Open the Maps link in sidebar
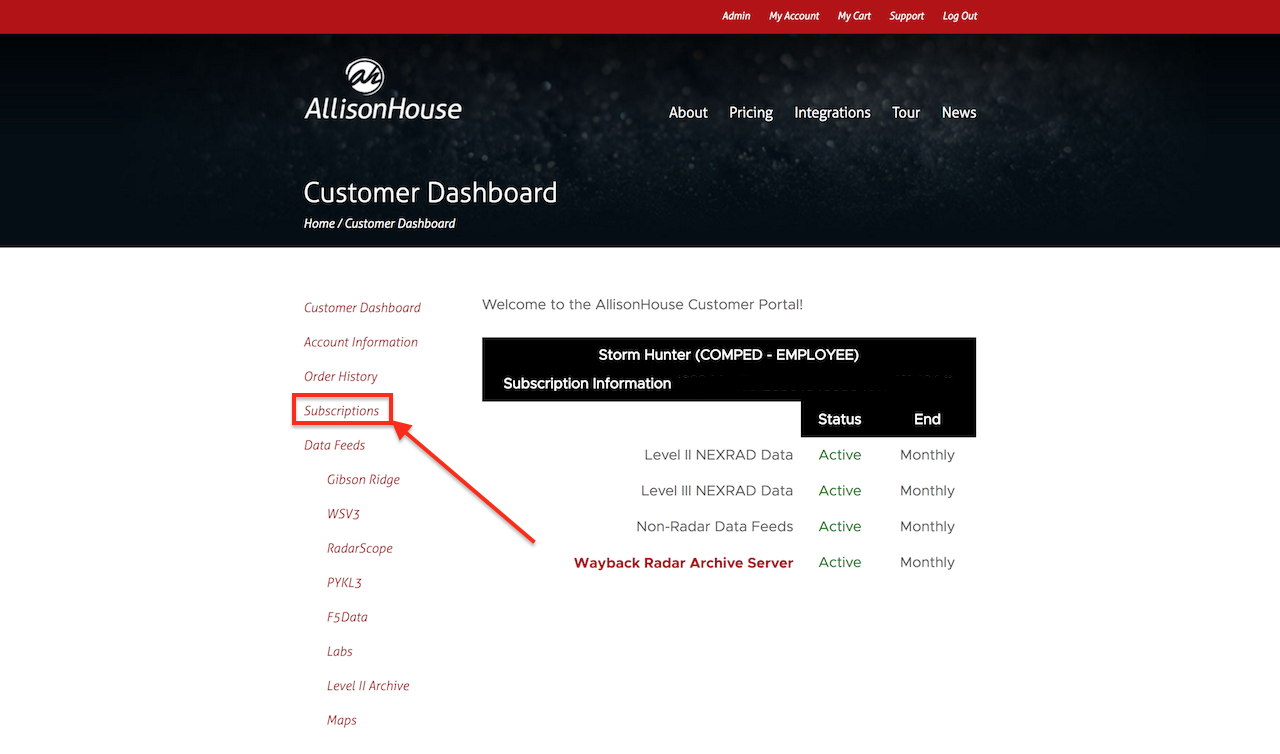The height and width of the screenshot is (754, 1280). tap(342, 720)
